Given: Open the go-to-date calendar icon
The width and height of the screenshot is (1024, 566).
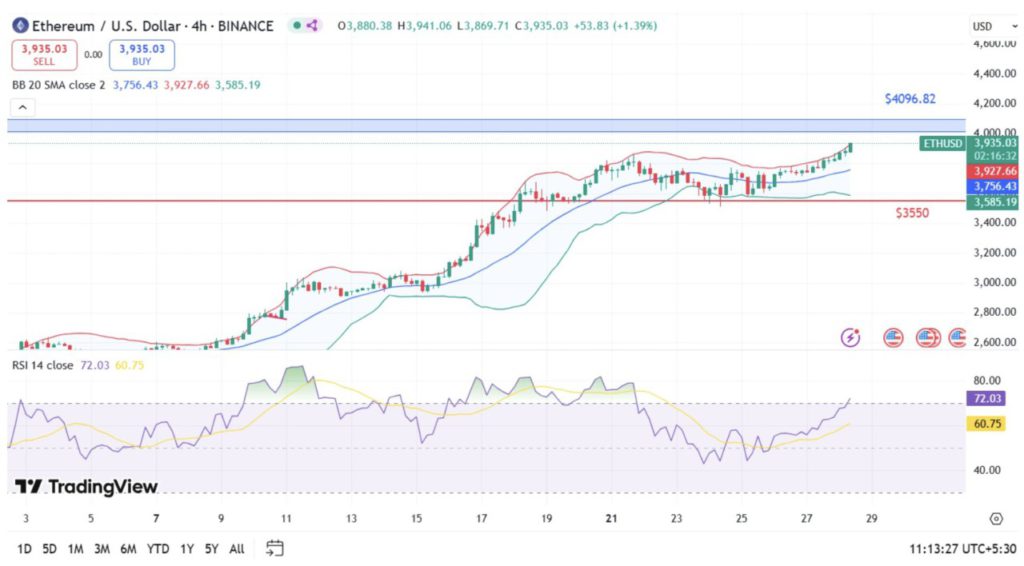Looking at the screenshot, I should pos(275,548).
